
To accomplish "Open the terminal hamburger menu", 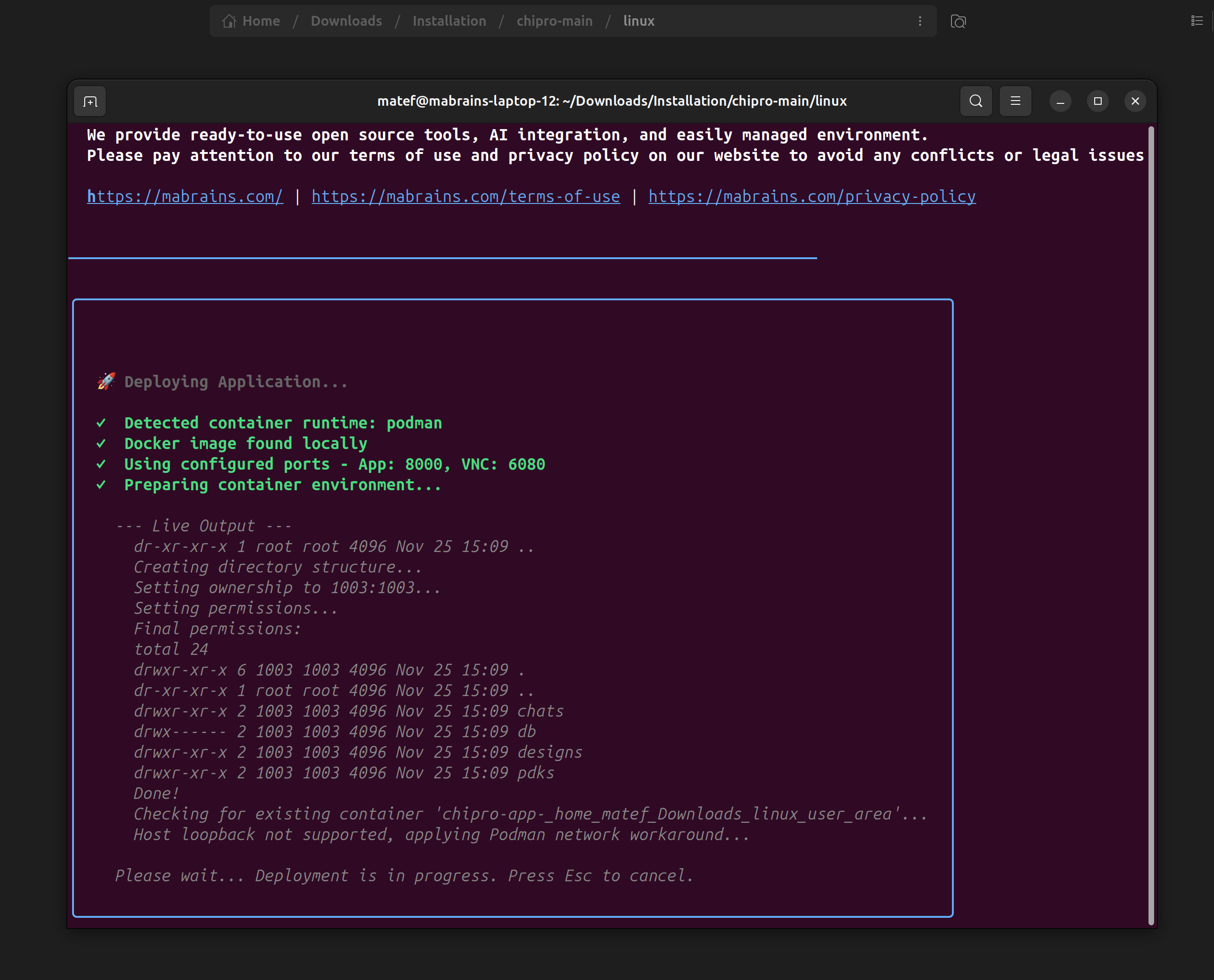I will (x=1015, y=101).
